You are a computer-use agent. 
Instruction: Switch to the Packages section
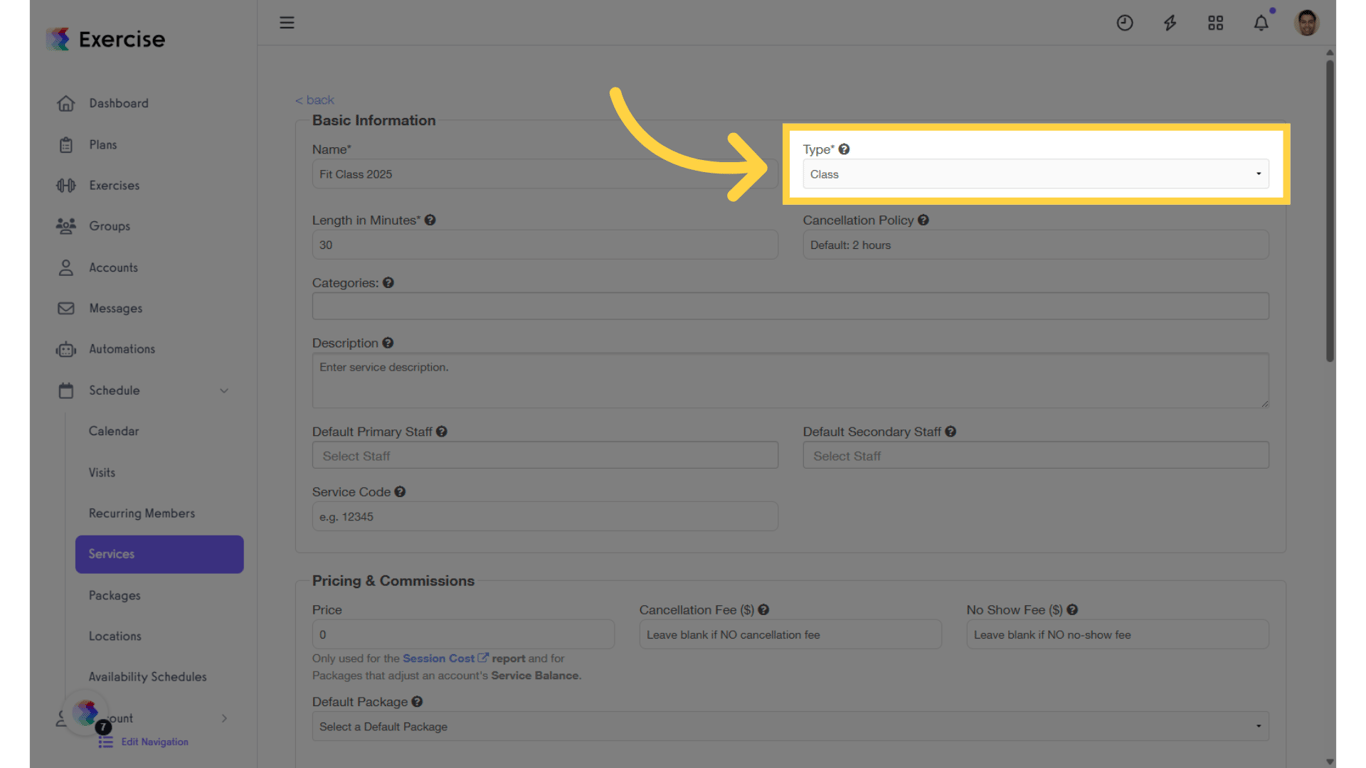(x=114, y=595)
